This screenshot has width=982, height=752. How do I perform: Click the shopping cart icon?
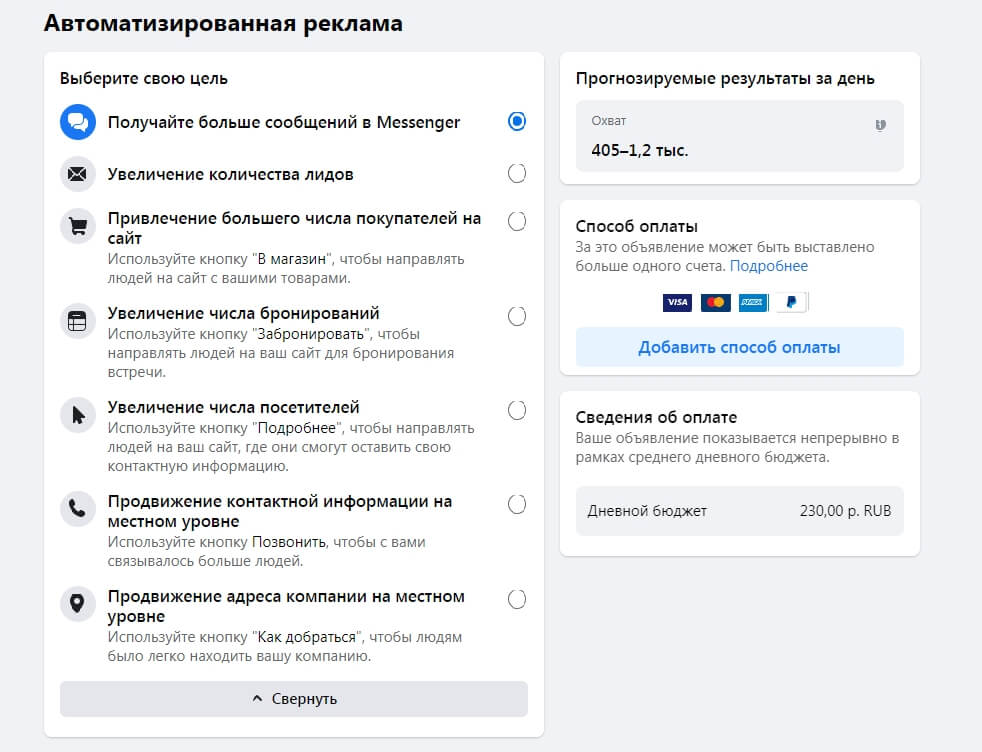[78, 226]
